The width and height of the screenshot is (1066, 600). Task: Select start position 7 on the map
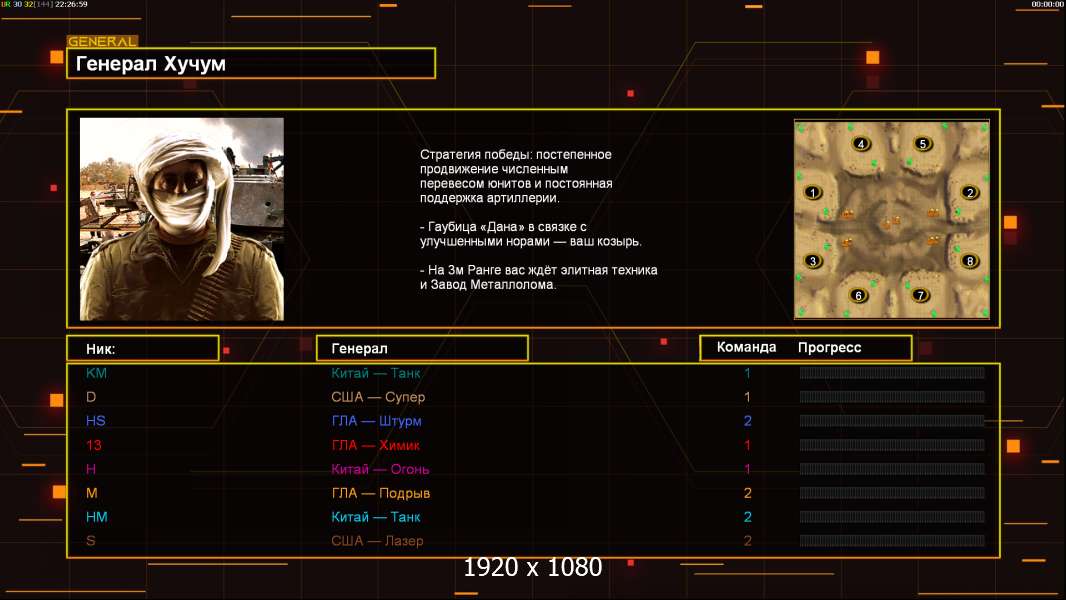pyautogui.click(x=921, y=295)
